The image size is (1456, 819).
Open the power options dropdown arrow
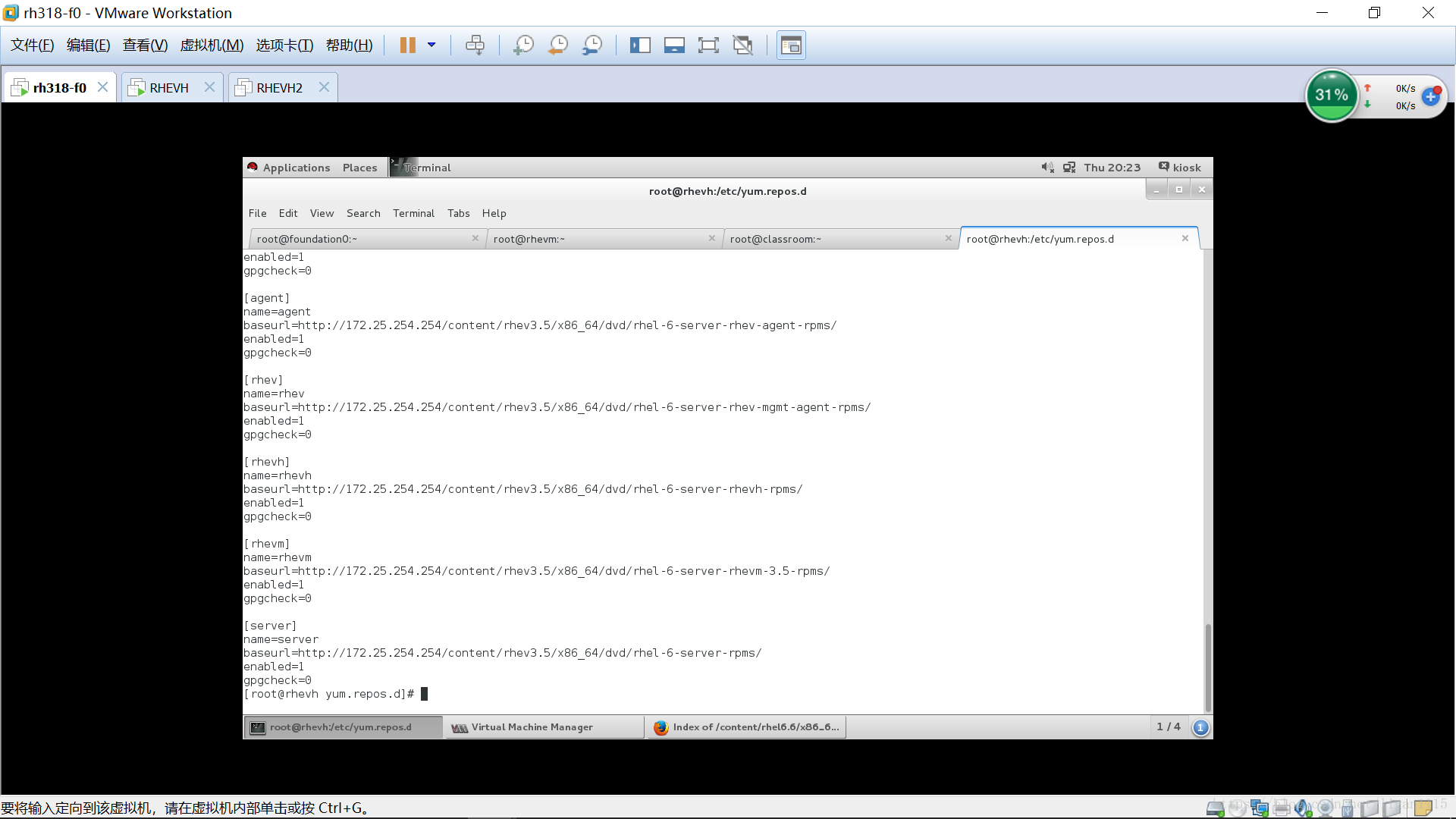click(x=431, y=45)
